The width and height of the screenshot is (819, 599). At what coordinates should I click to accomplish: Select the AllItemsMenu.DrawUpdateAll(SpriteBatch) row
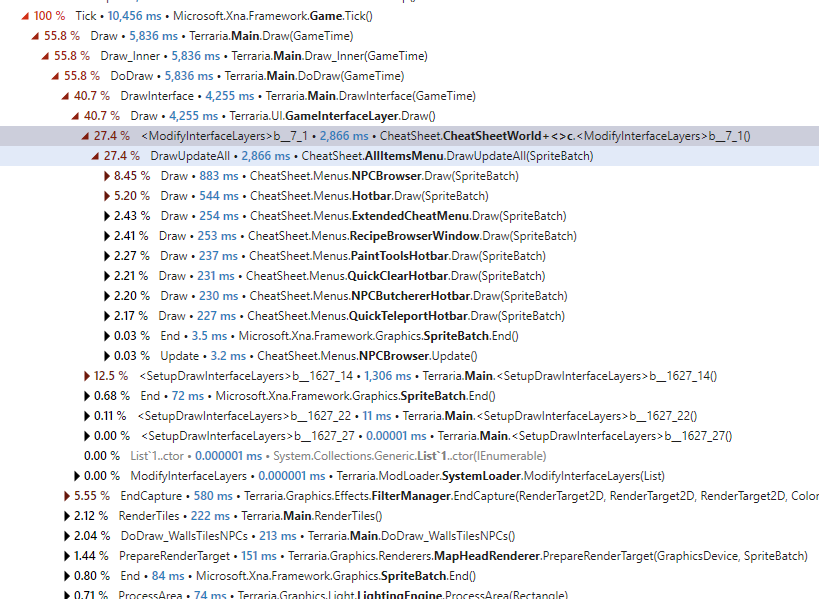tap(410, 156)
